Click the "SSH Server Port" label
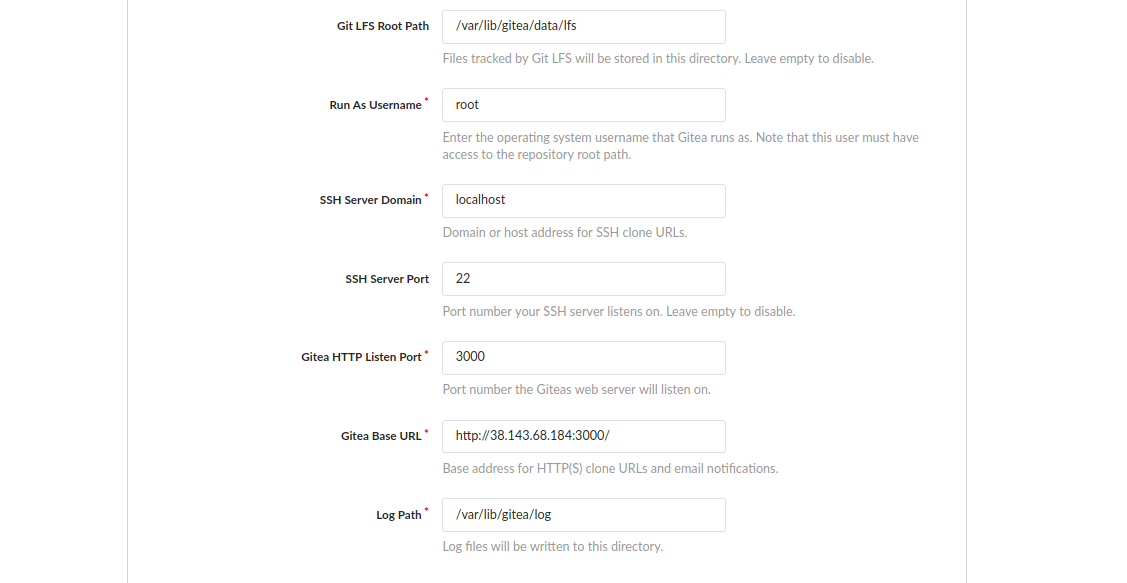The height and width of the screenshot is (583, 1127). 387,280
